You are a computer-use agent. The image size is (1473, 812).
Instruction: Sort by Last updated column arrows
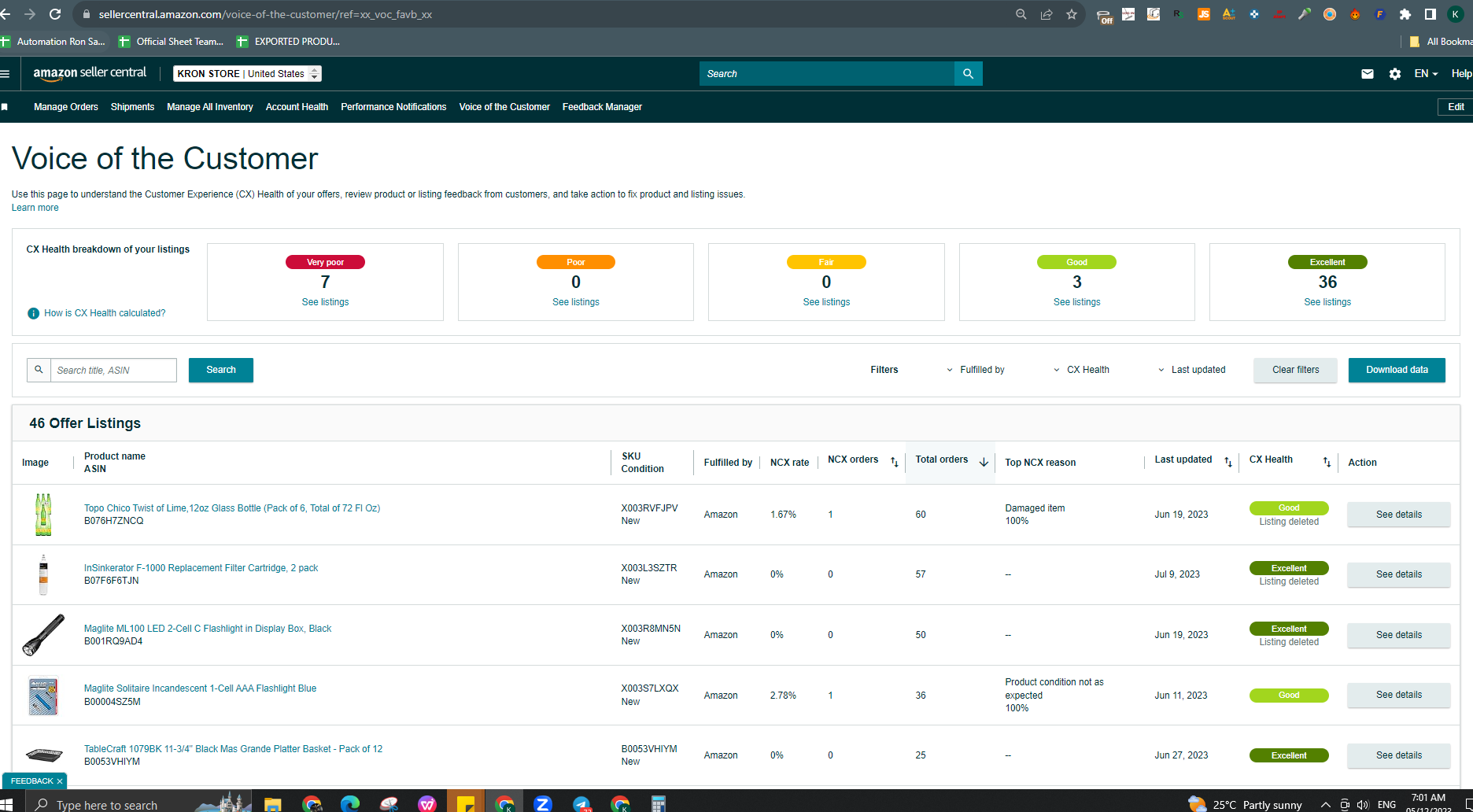tap(1228, 462)
